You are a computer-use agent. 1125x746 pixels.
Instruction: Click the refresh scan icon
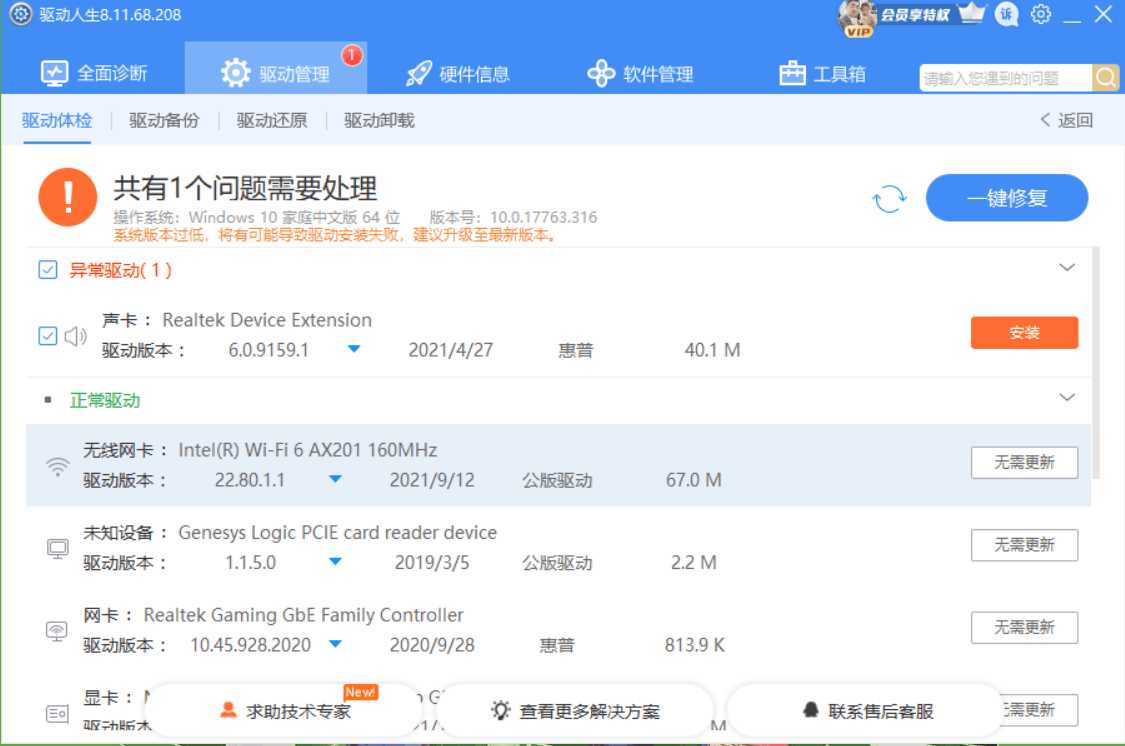click(x=889, y=199)
